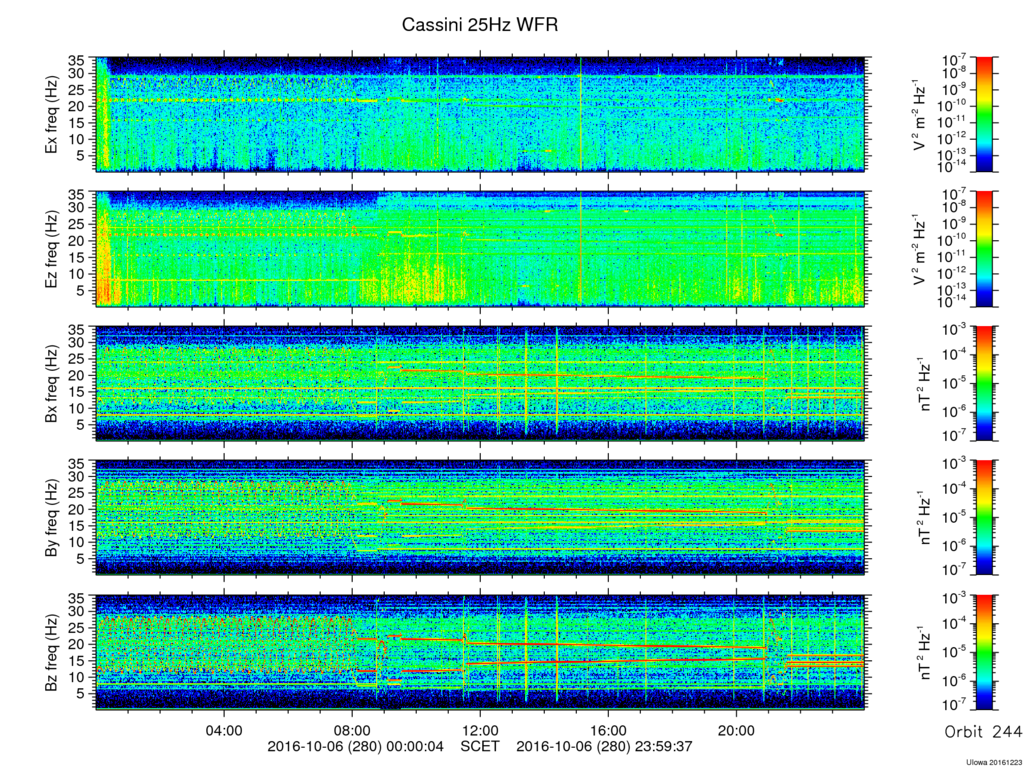Screen dimensions: 1024x767
Task: Click inside the Bz spectrogram panel
Action: [x=481, y=653]
